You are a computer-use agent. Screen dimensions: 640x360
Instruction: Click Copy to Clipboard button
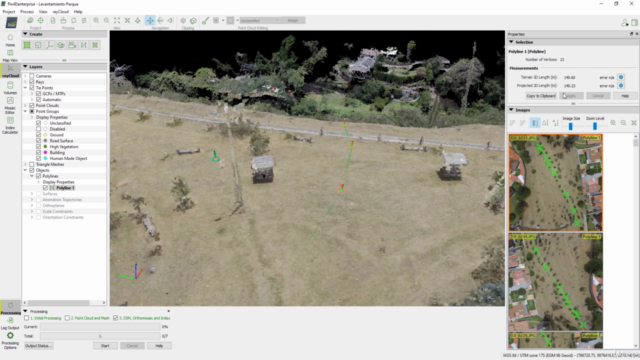click(541, 96)
